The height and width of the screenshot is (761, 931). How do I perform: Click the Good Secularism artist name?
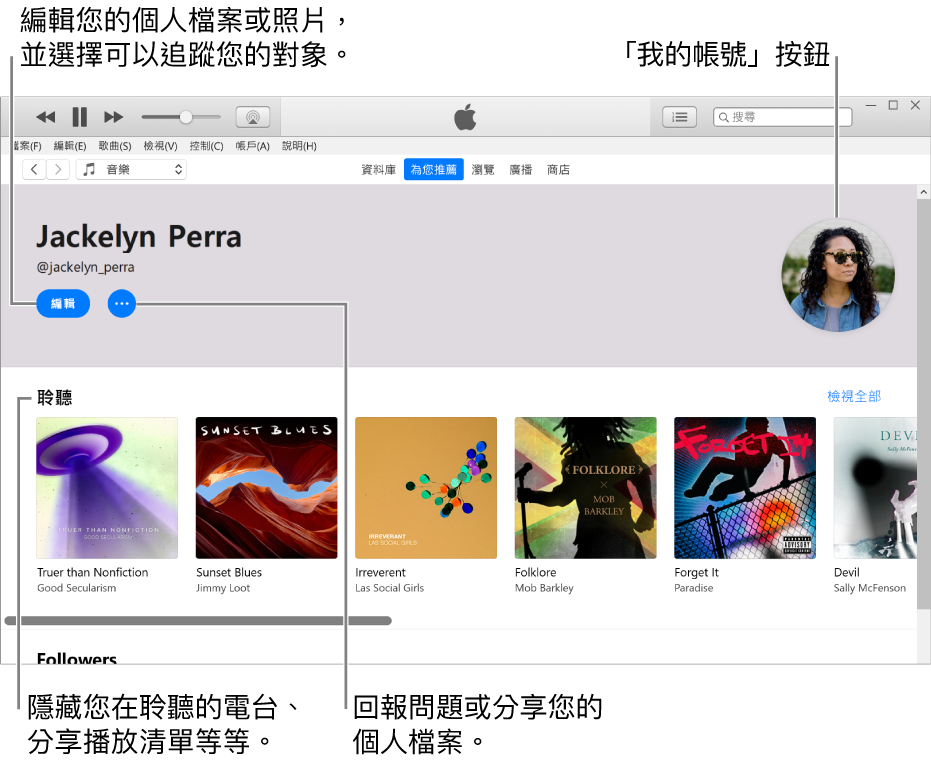pos(77,588)
